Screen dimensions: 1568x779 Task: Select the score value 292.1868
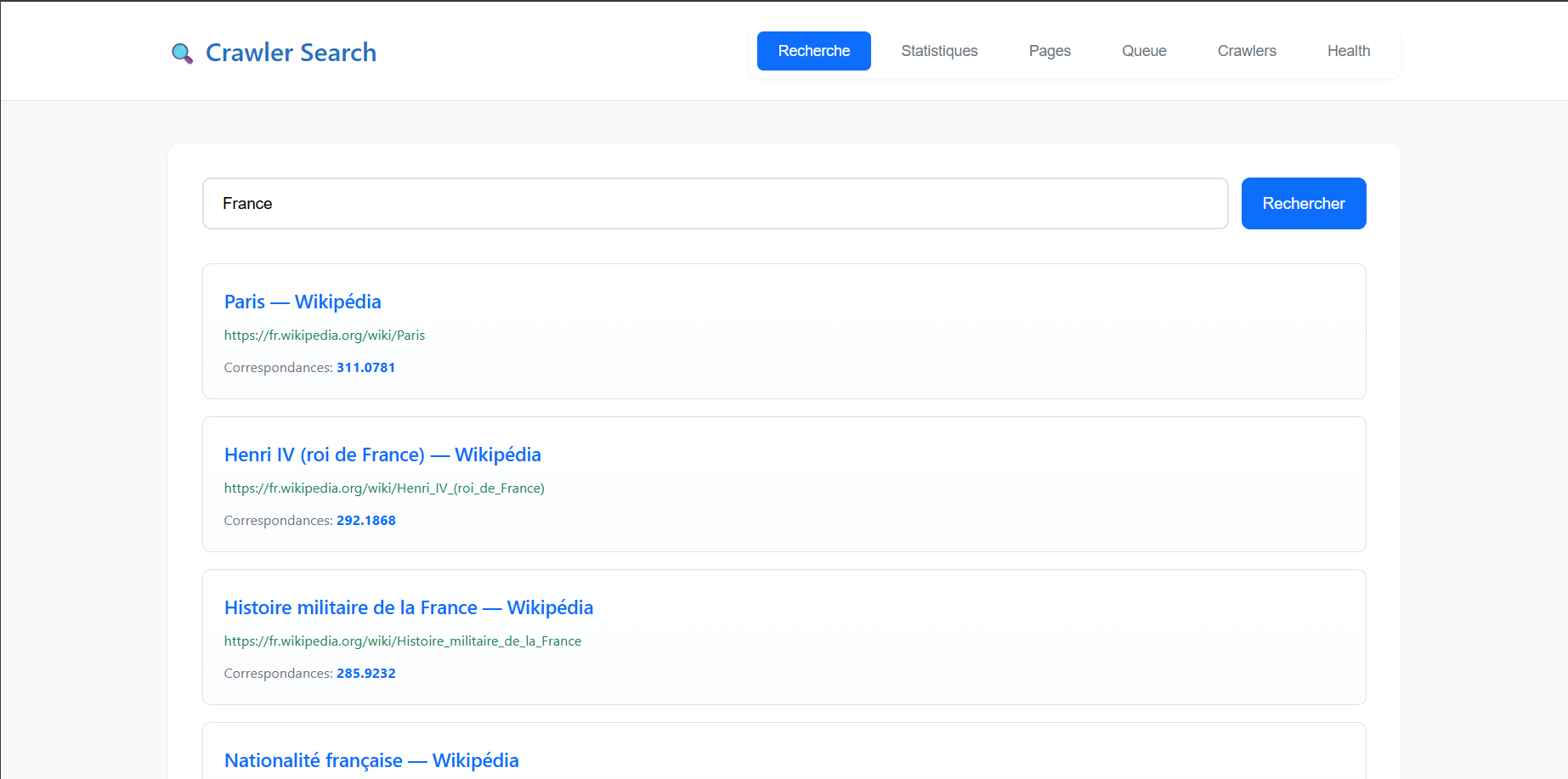pos(366,520)
